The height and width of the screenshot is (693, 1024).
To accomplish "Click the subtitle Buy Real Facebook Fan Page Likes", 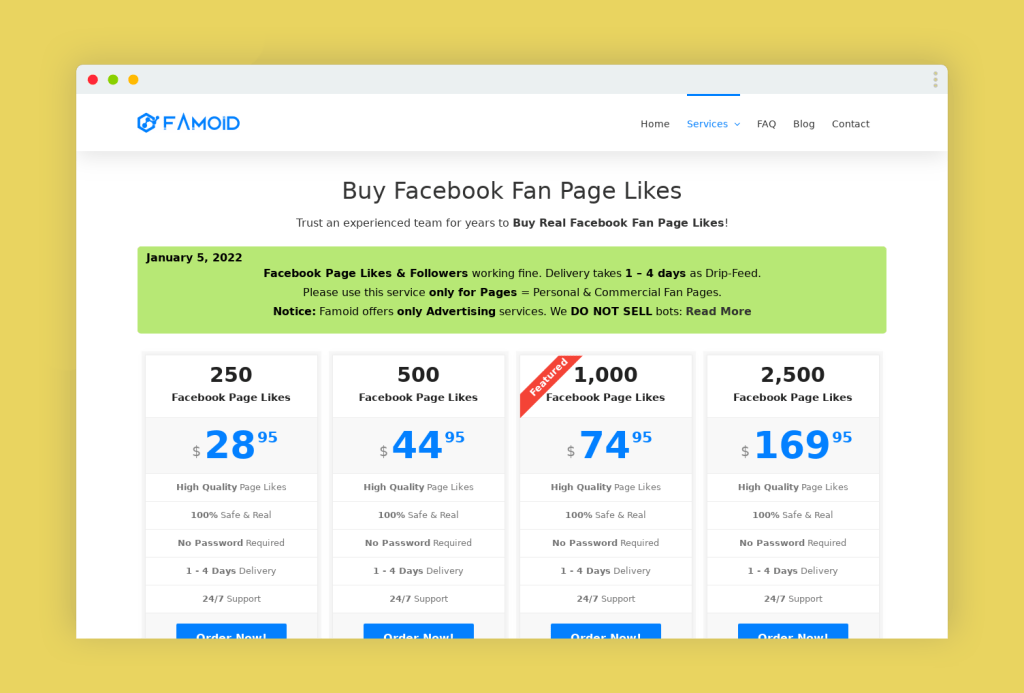I will tap(618, 223).
